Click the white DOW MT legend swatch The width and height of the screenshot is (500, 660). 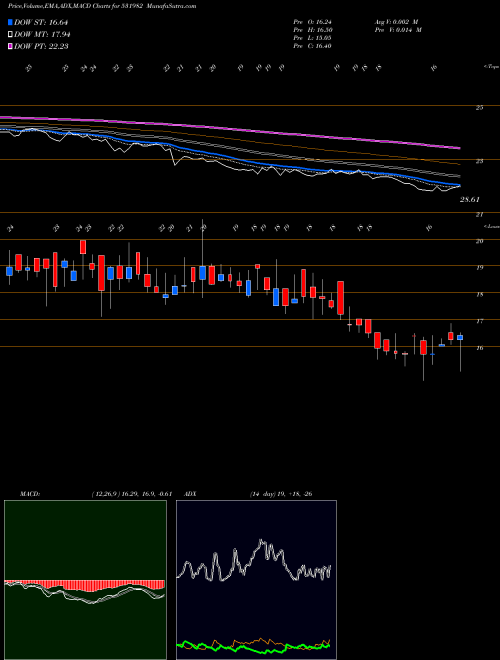pos(11,35)
